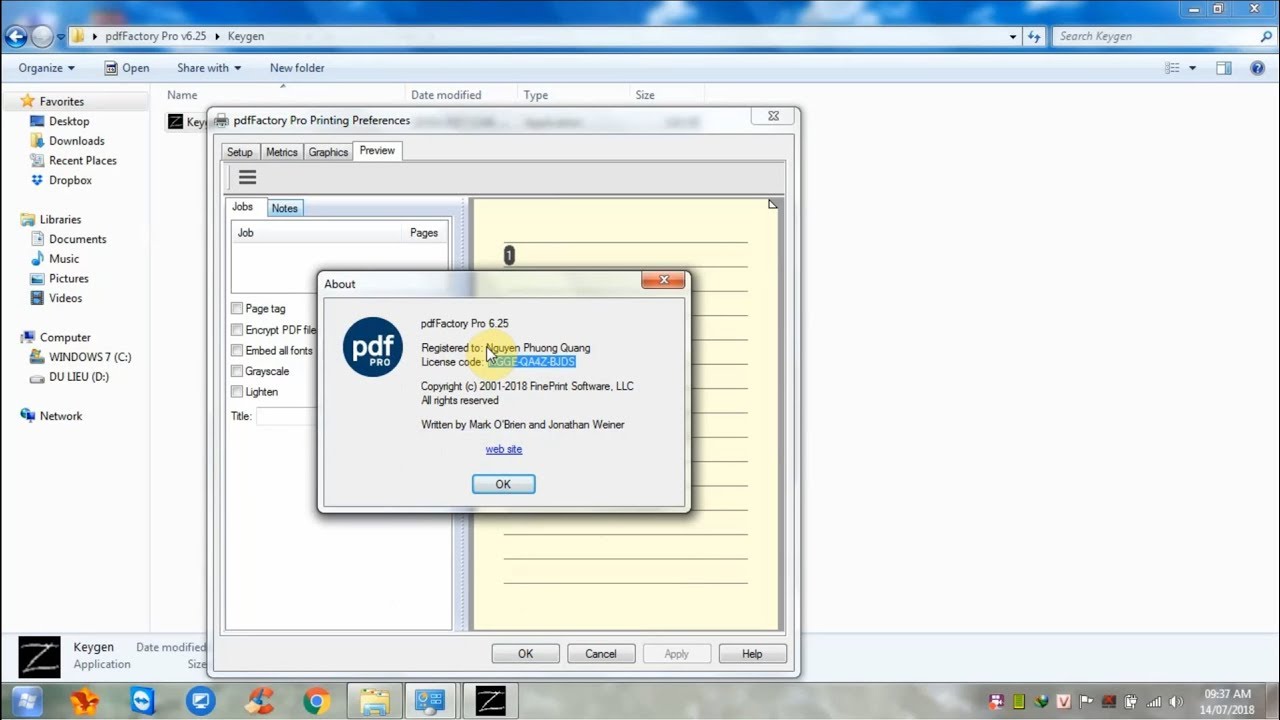Image resolution: width=1280 pixels, height=720 pixels.
Task: Click the pdf PRO logo in About dialog
Action: point(372,347)
